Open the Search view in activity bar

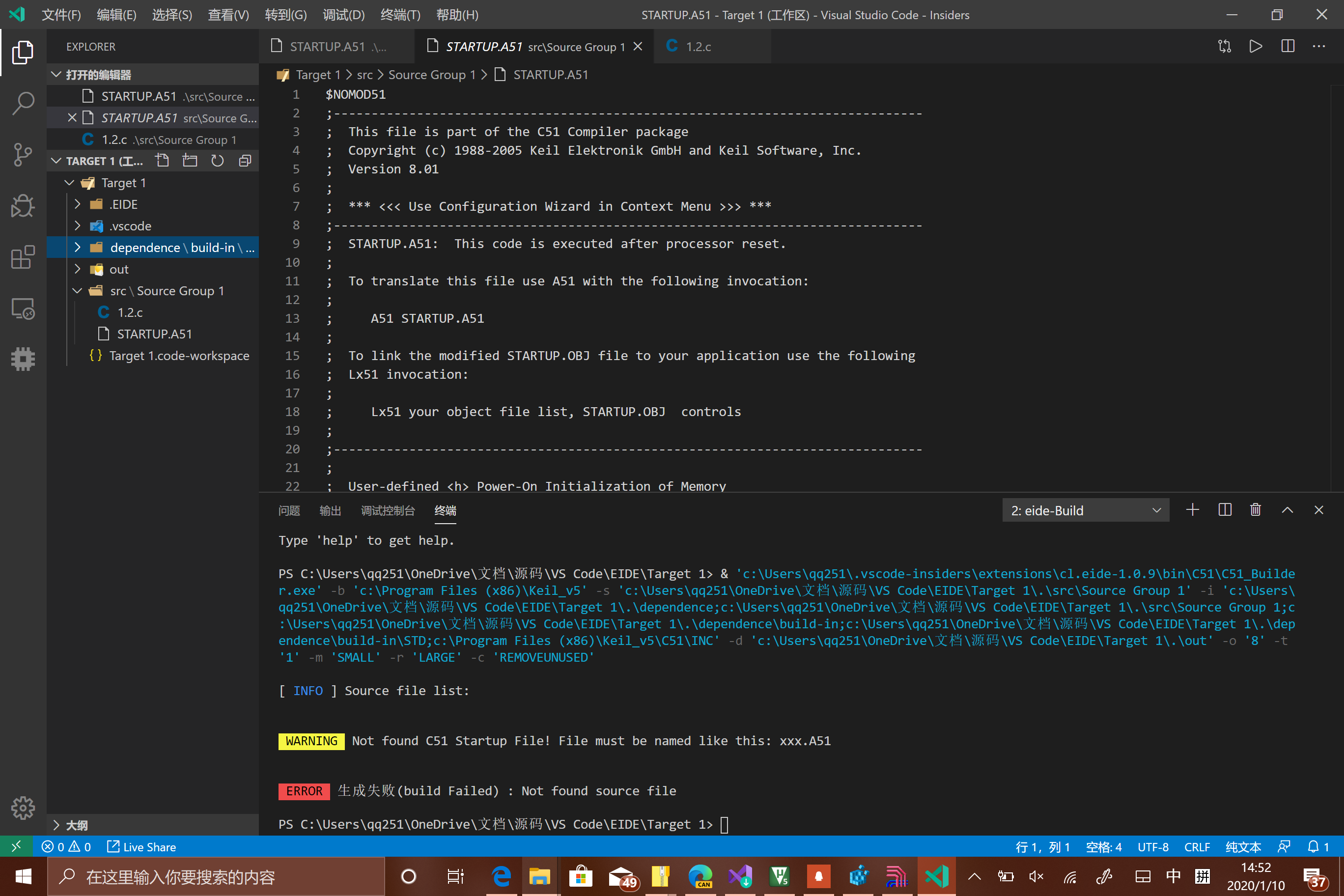(23, 104)
